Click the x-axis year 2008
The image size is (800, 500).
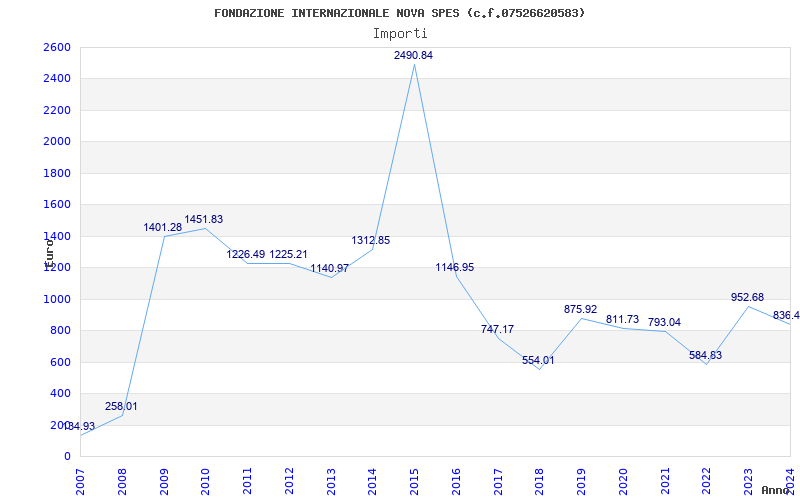(x=122, y=482)
